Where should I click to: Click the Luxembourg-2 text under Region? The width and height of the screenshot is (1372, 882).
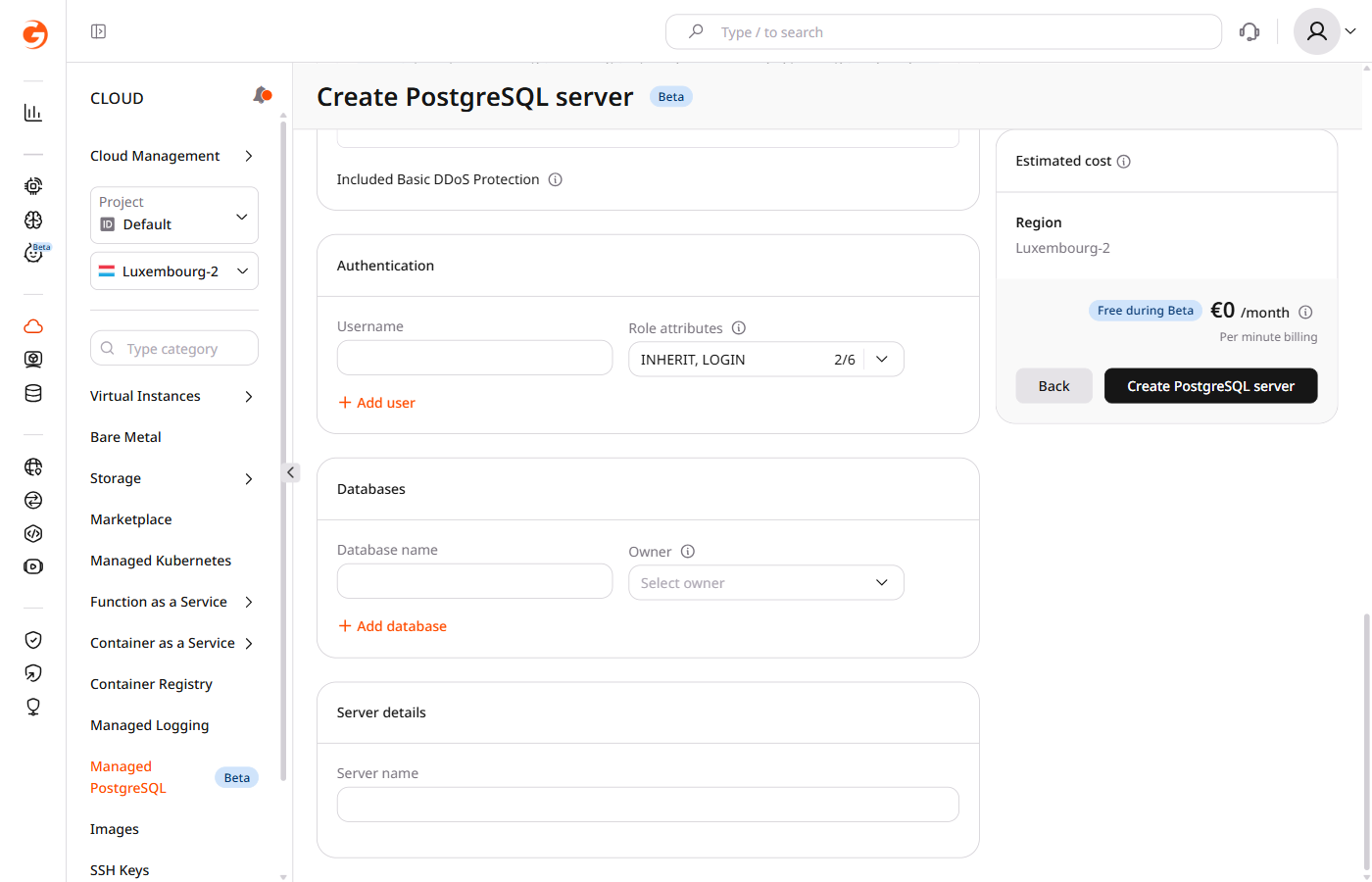[x=1062, y=248]
